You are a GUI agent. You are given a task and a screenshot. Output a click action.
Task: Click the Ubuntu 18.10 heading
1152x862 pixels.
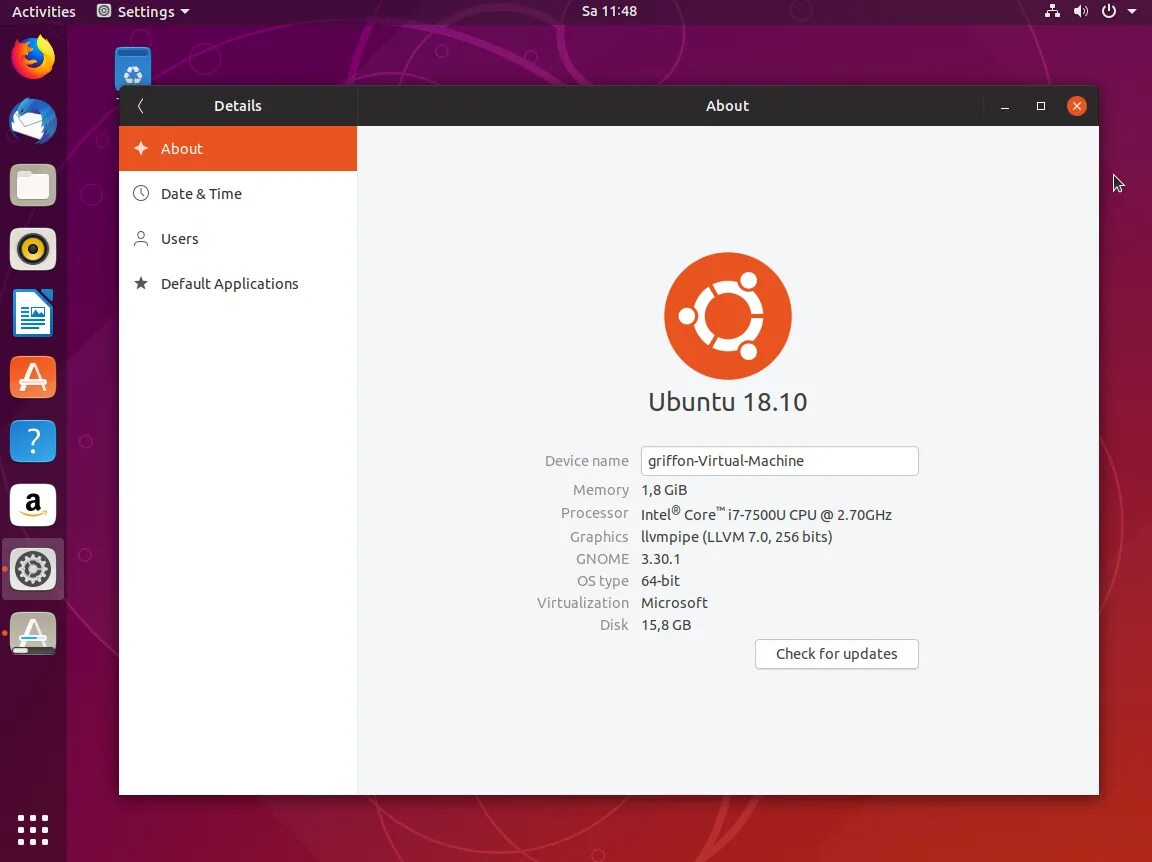[727, 402]
